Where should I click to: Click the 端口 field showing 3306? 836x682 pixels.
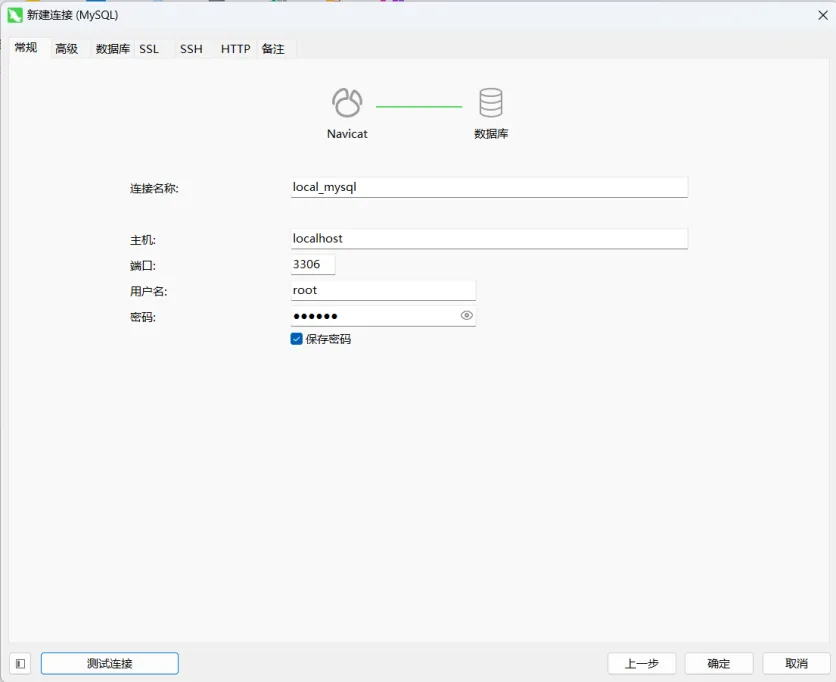coord(313,264)
